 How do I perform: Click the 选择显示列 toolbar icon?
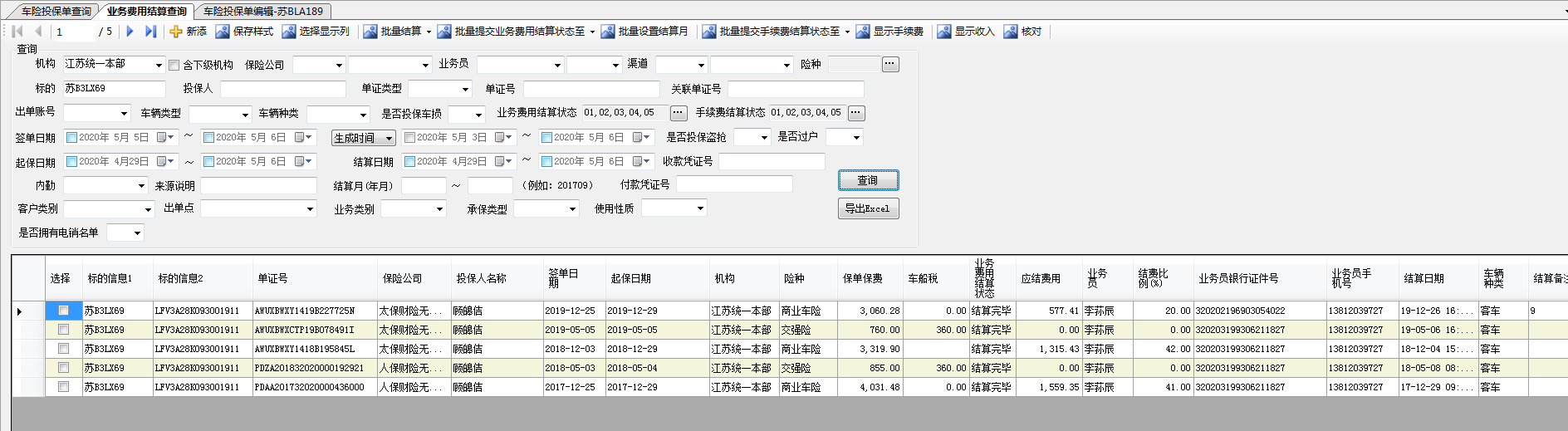tap(288, 32)
